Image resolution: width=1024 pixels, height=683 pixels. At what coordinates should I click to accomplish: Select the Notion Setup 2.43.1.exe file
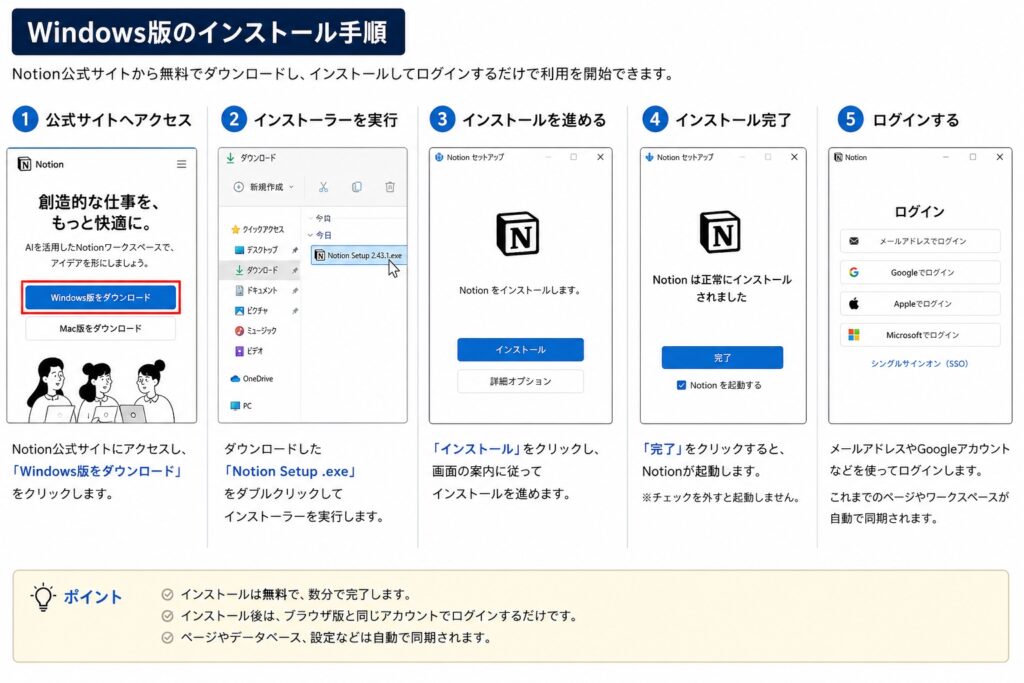tap(359, 255)
